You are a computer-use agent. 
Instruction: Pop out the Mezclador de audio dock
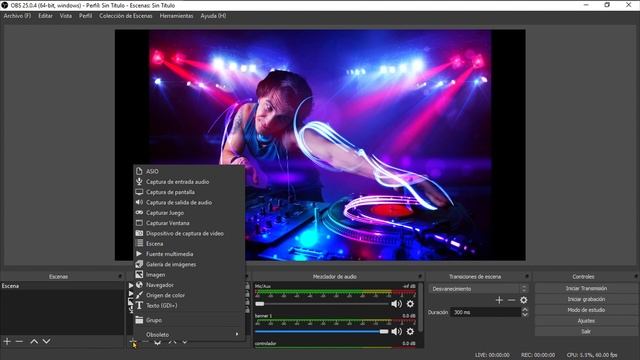coord(420,276)
